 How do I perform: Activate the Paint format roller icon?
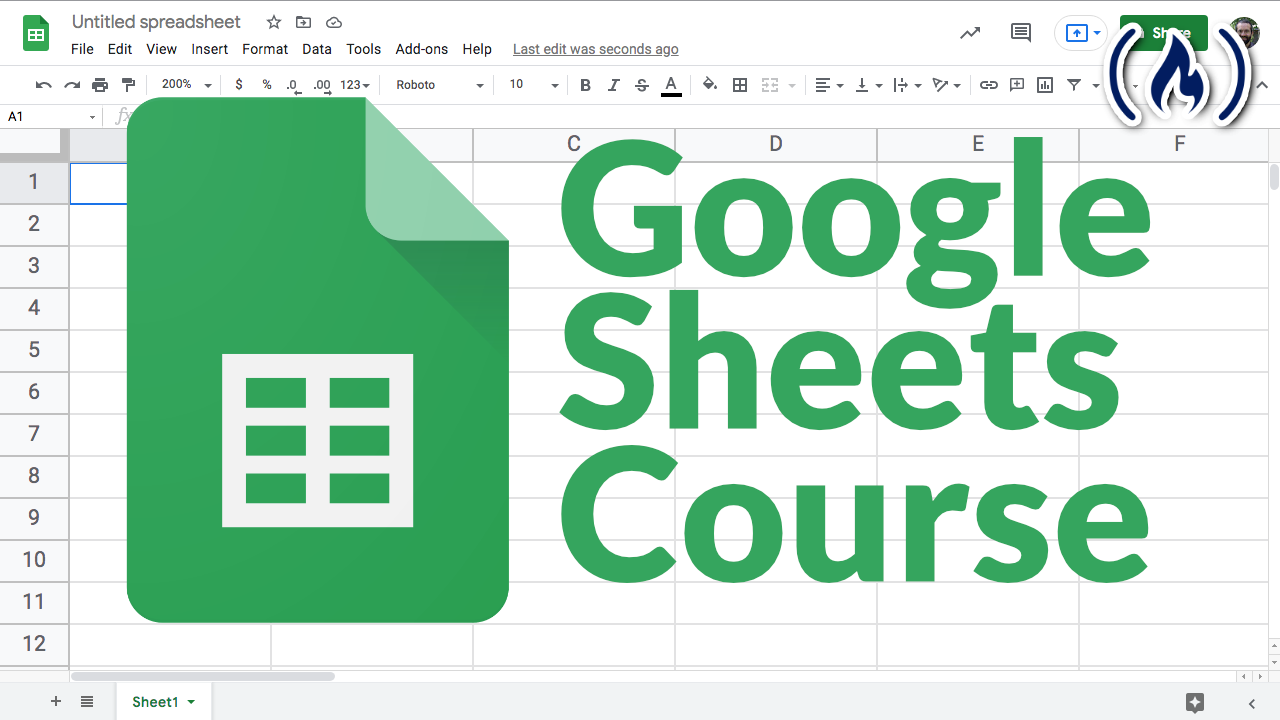[128, 85]
